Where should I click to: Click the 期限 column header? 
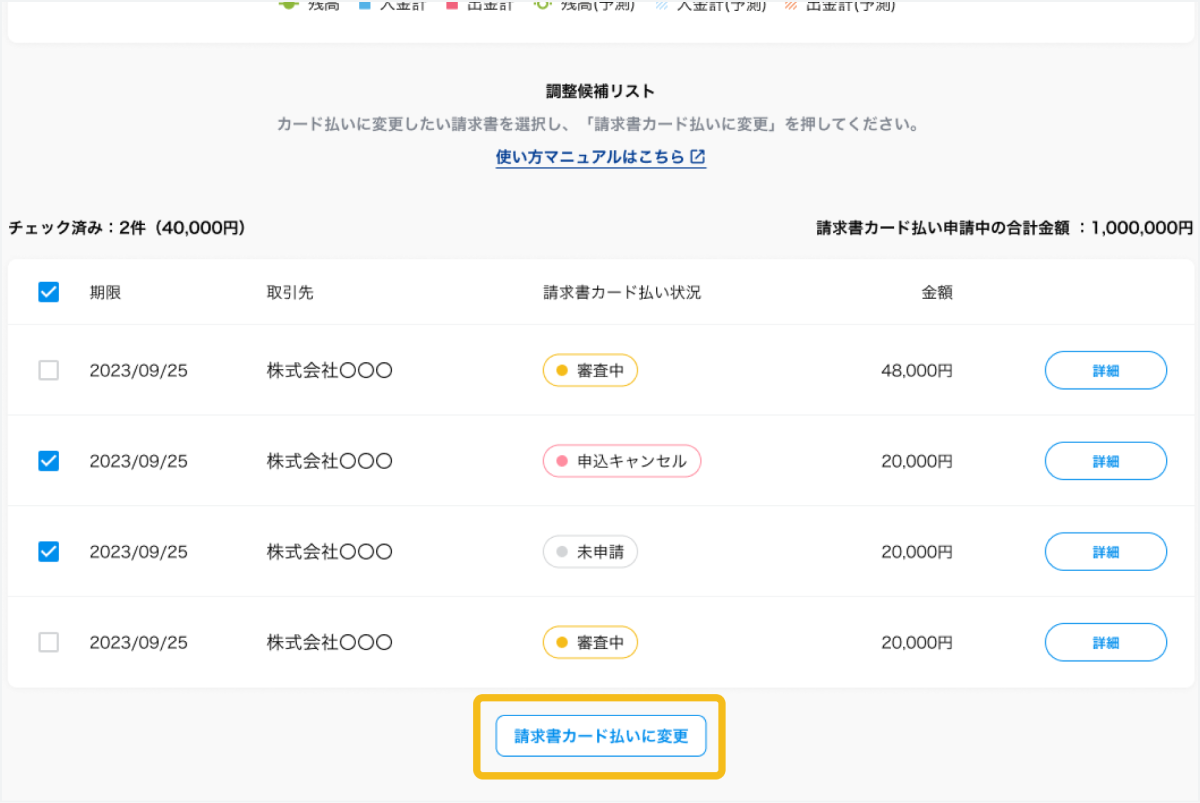point(105,293)
